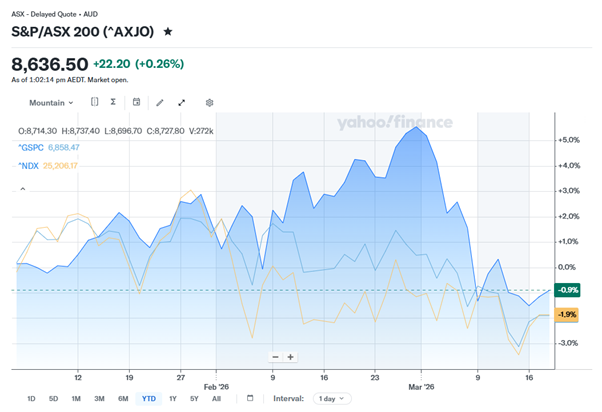602x412 pixels.
Task: Open the events calendar icon in toolbar
Action: coord(136,102)
